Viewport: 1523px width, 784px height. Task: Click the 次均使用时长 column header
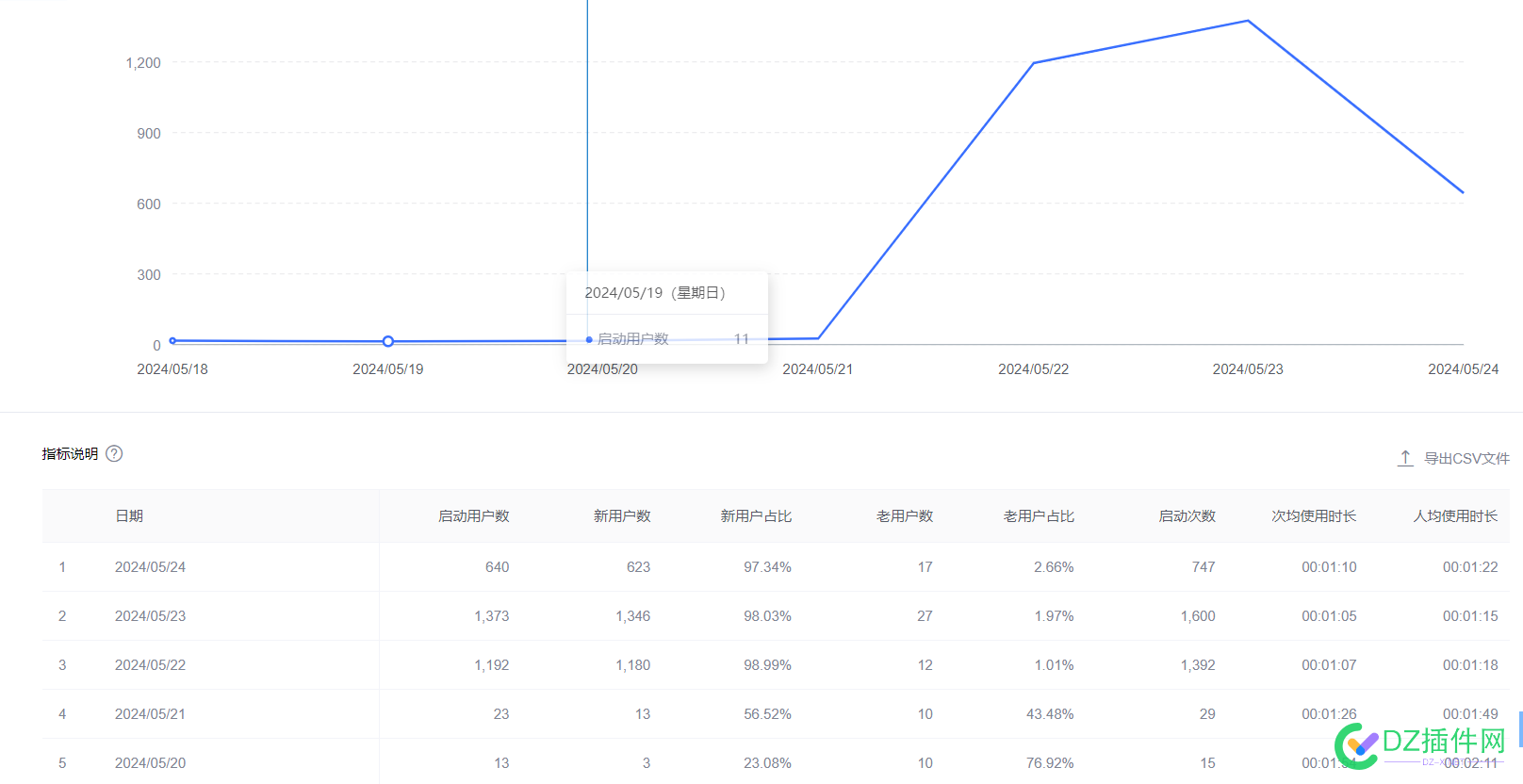coord(1314,515)
